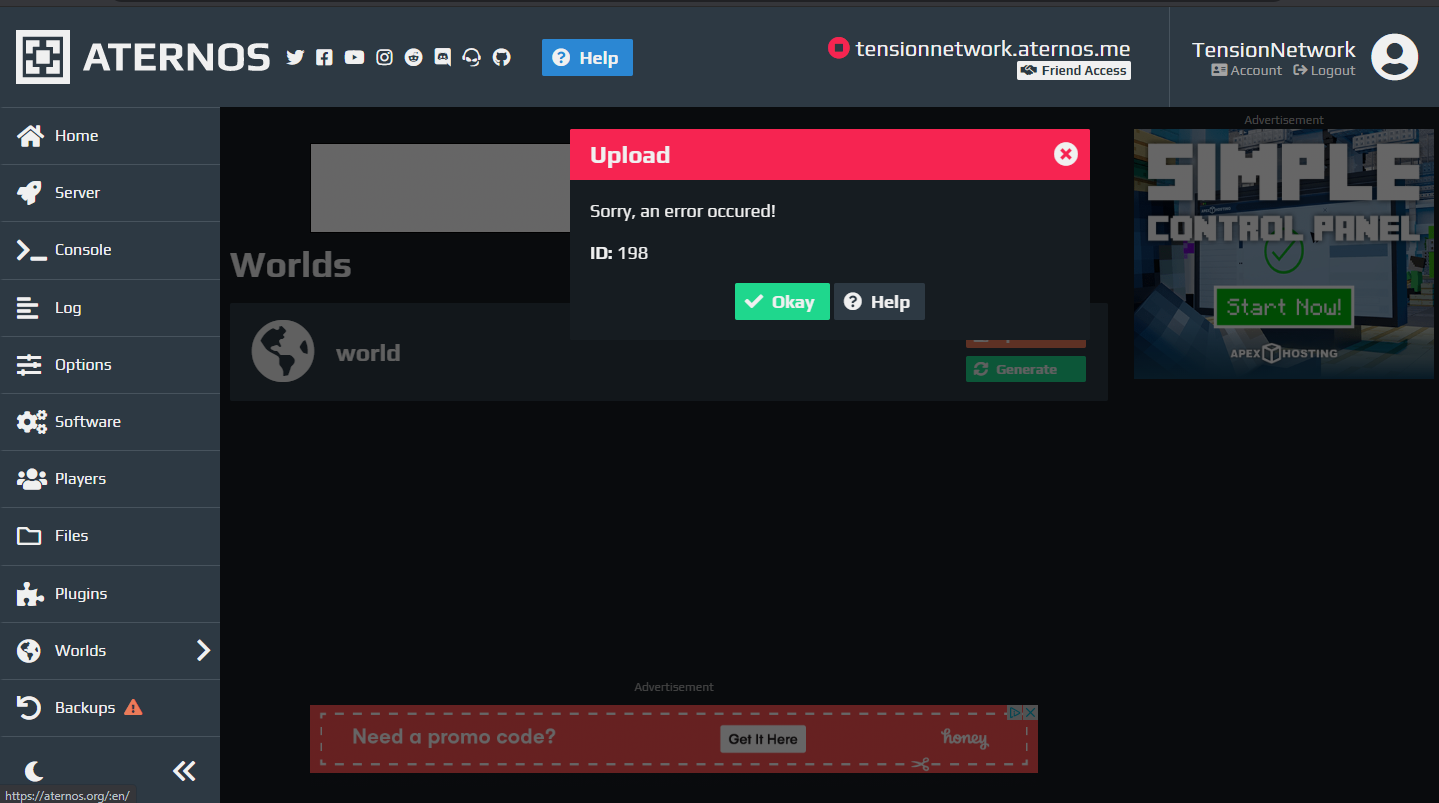Image resolution: width=1439 pixels, height=803 pixels.
Task: Open the Files page
Action: pyautogui.click(x=110, y=536)
